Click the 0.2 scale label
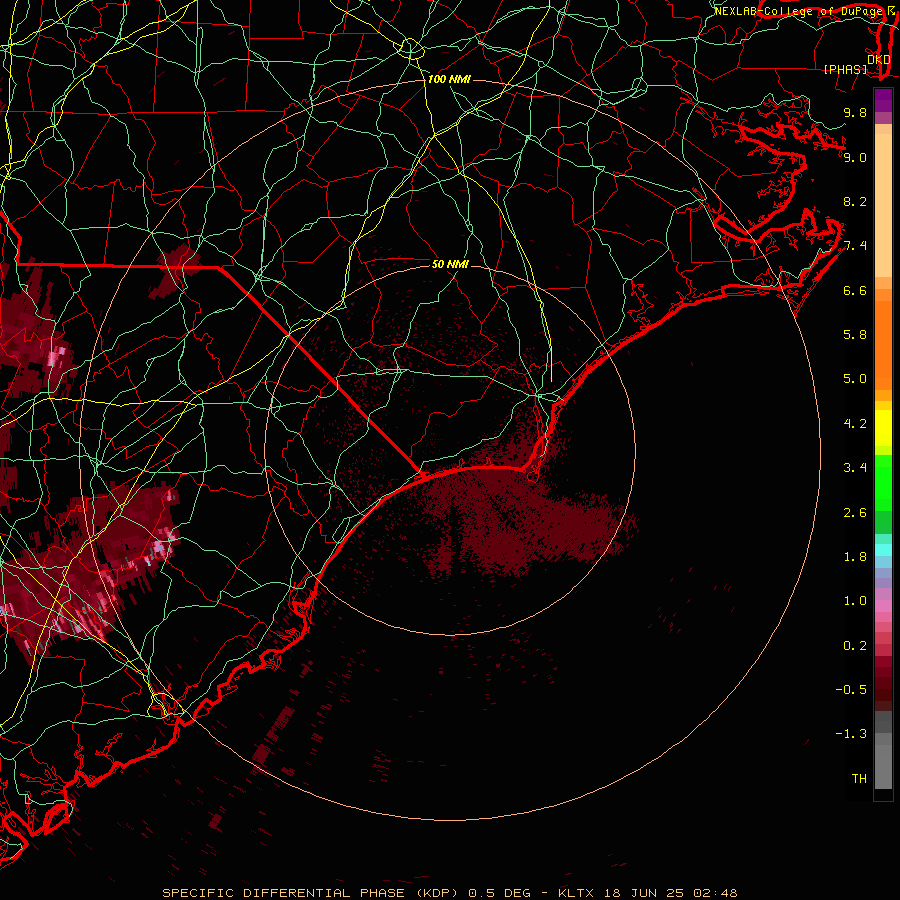 (x=855, y=646)
